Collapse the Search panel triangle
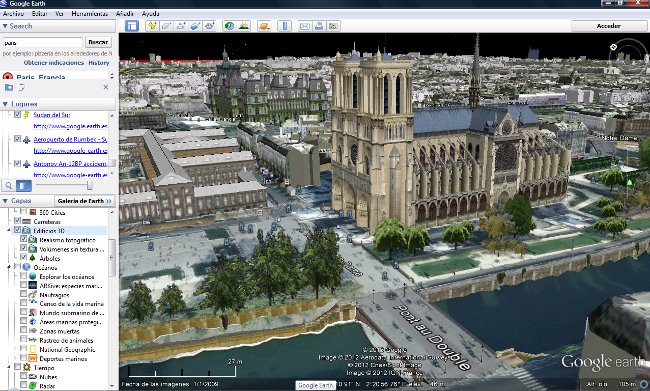Image resolution: width=650 pixels, height=391 pixels. point(5,26)
